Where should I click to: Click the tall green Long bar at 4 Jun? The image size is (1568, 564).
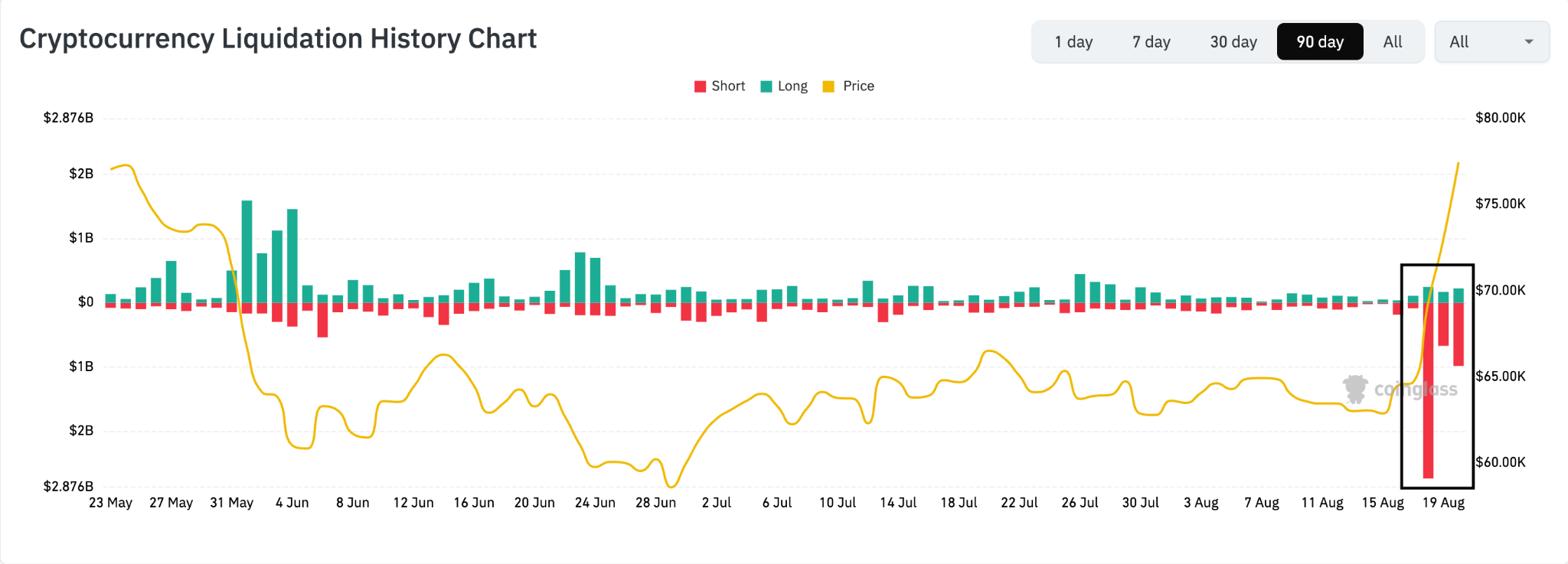click(x=292, y=256)
